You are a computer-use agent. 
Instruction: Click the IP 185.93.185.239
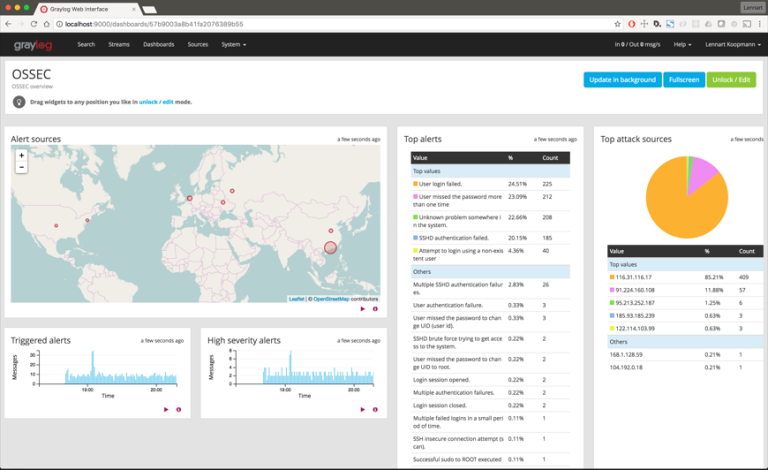click(x=635, y=316)
